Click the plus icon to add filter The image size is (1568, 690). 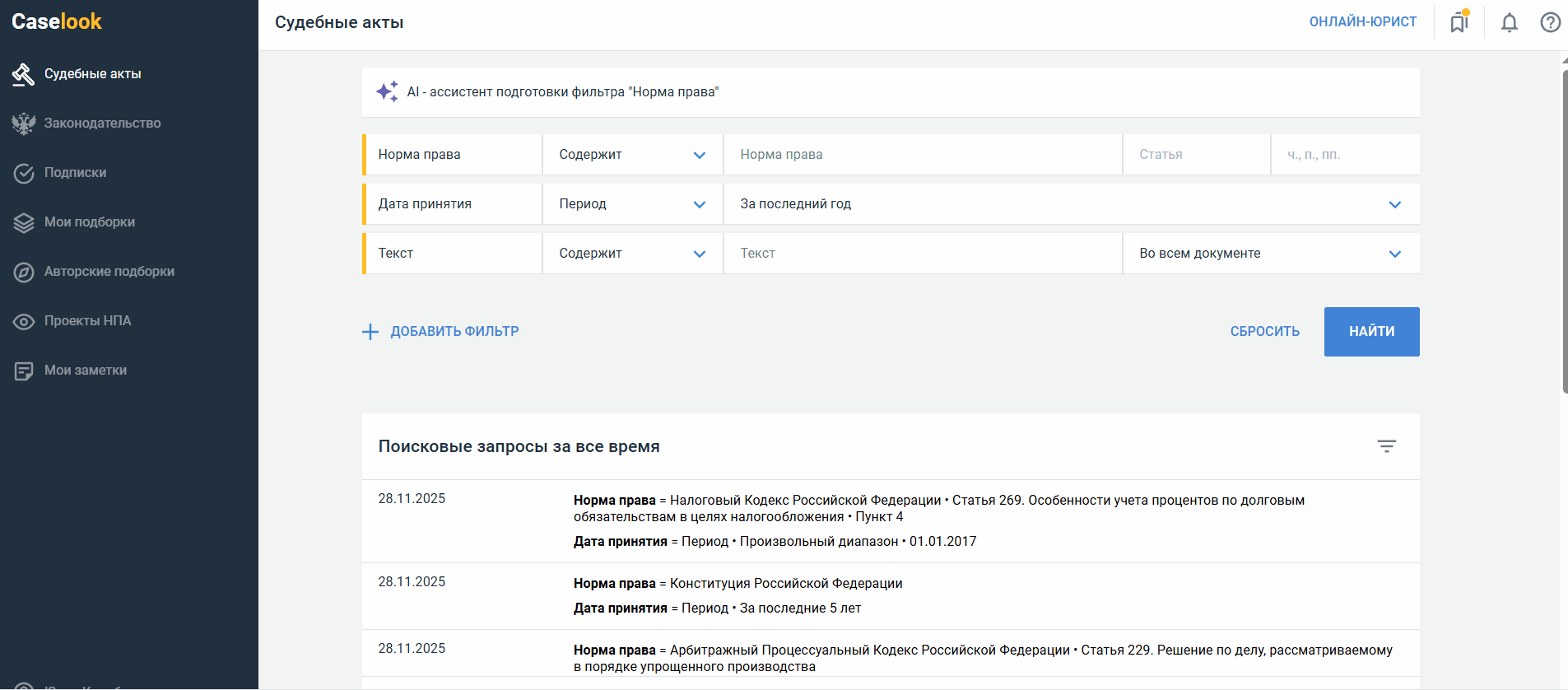[370, 332]
